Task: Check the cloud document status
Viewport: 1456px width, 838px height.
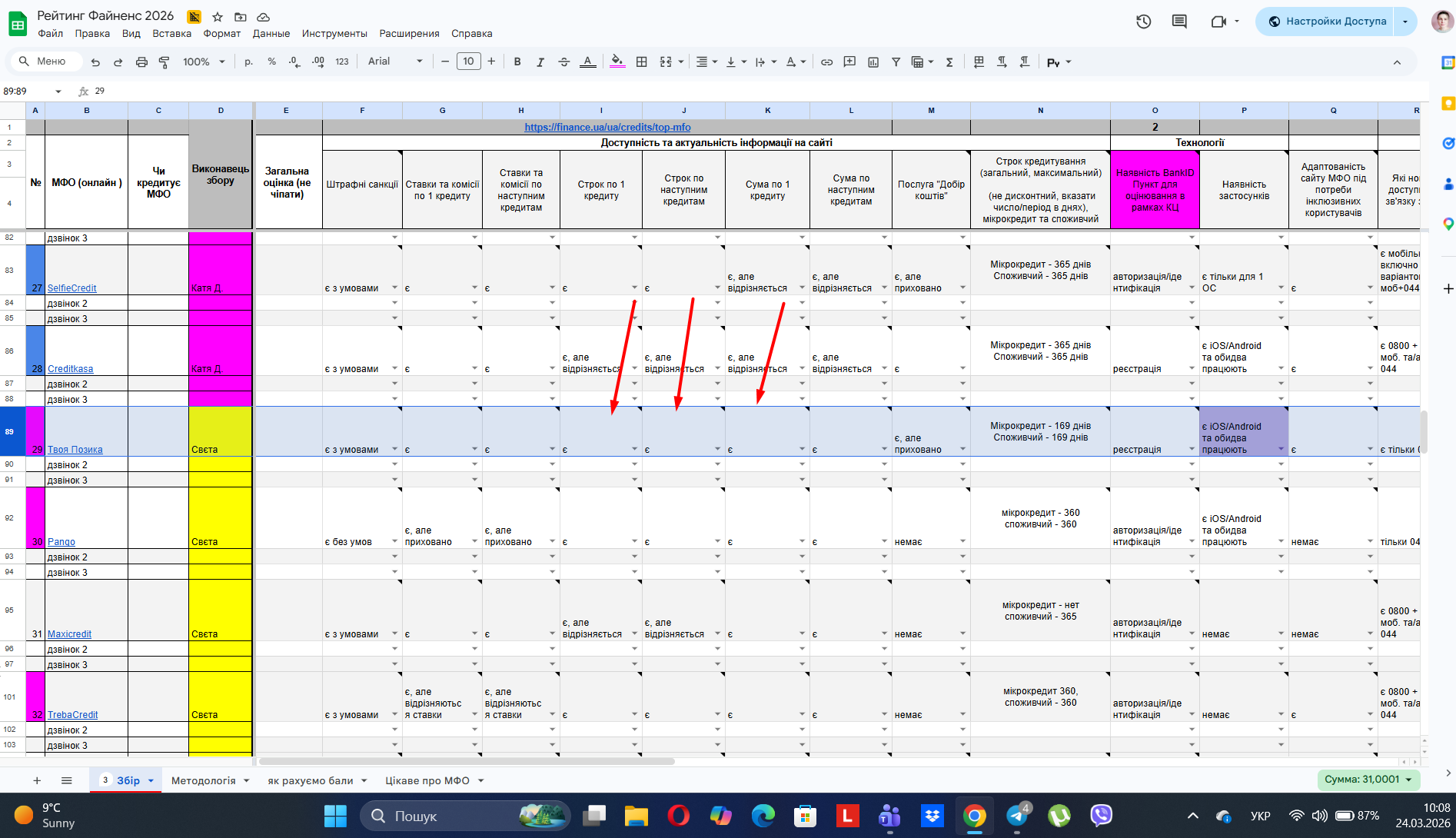Action: pos(263,17)
